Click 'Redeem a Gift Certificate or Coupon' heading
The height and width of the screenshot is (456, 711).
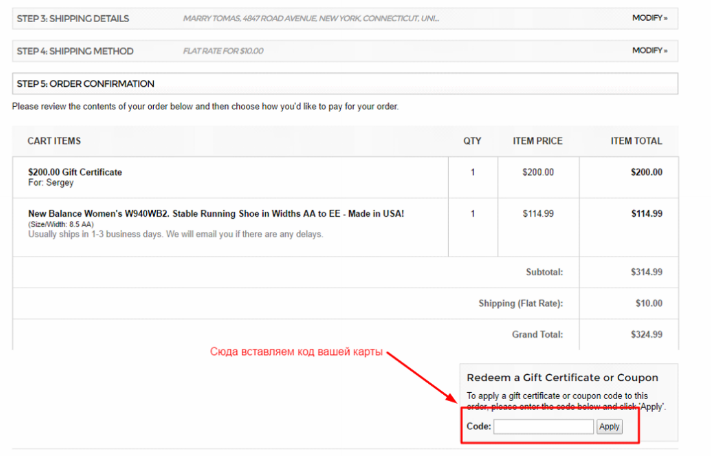pos(562,378)
